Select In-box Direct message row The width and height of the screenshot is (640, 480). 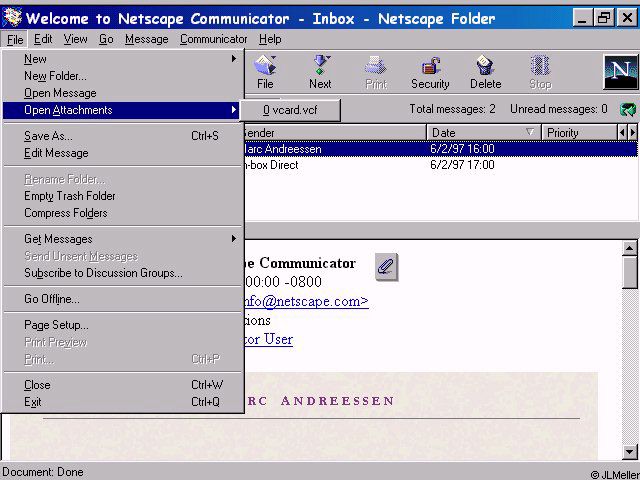(440, 165)
